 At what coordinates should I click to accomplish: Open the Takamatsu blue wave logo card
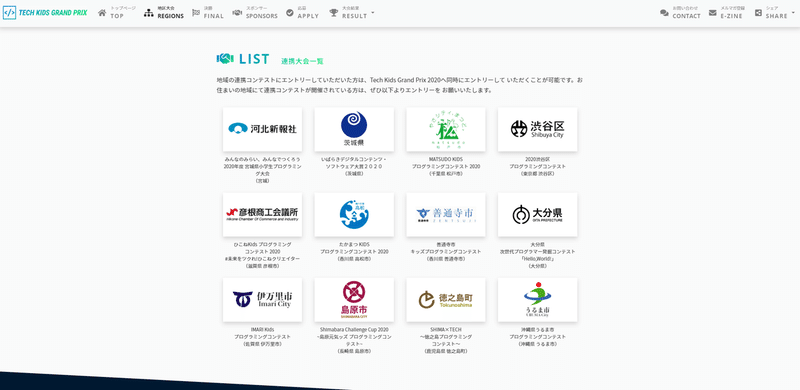point(354,214)
